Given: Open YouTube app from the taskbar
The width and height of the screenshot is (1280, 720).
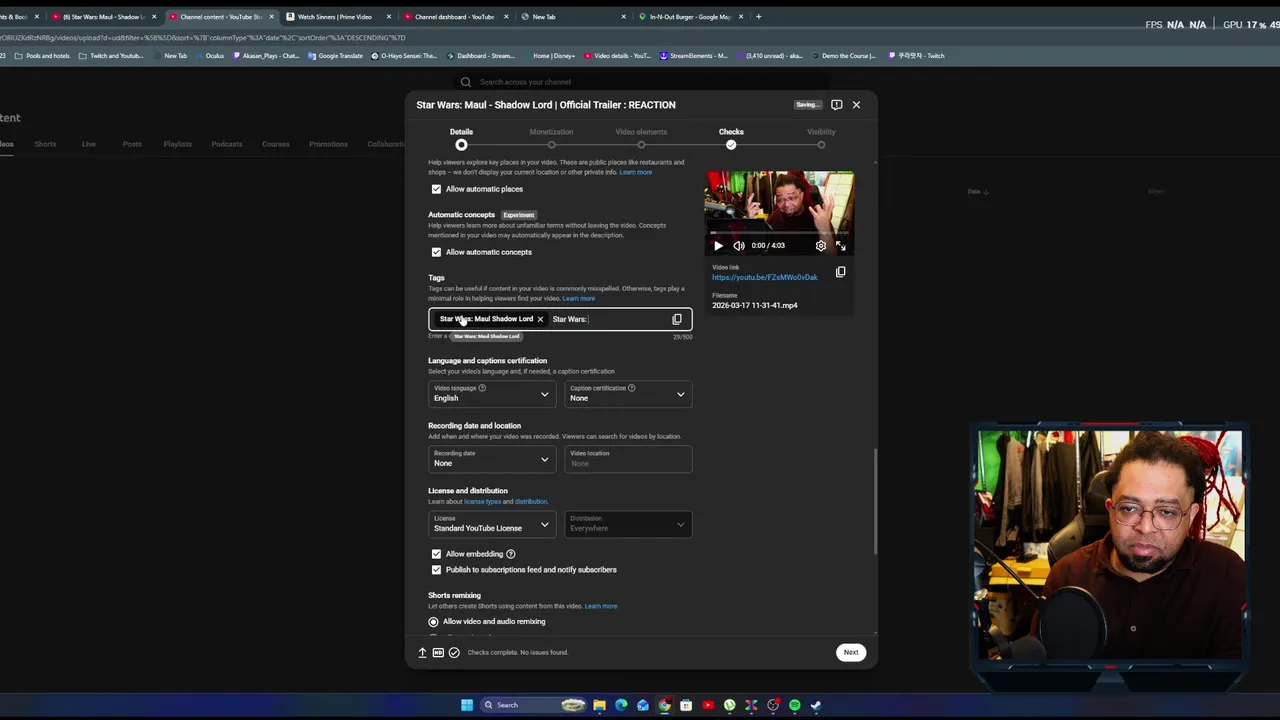Looking at the screenshot, I should coord(708,705).
